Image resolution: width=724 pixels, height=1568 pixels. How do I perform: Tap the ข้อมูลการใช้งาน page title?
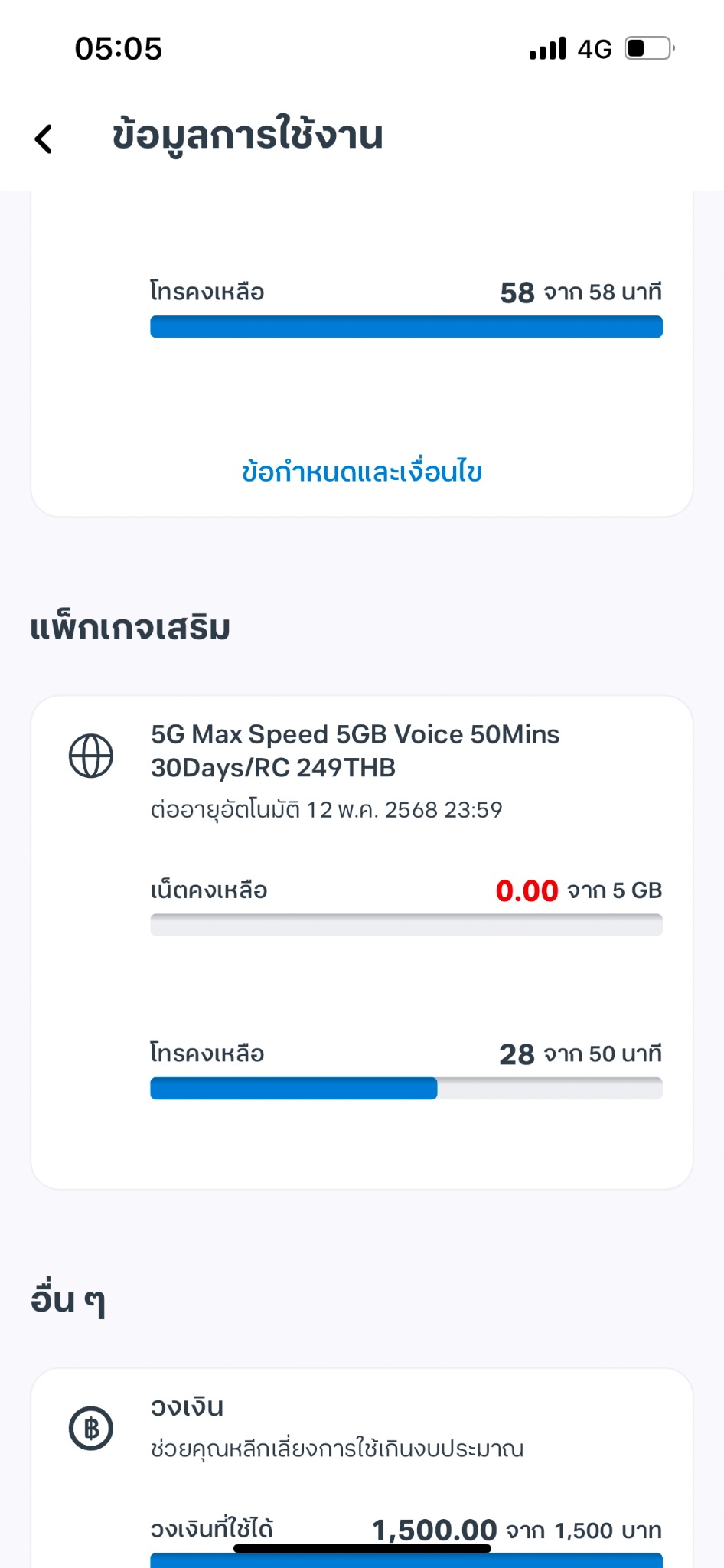(x=247, y=136)
